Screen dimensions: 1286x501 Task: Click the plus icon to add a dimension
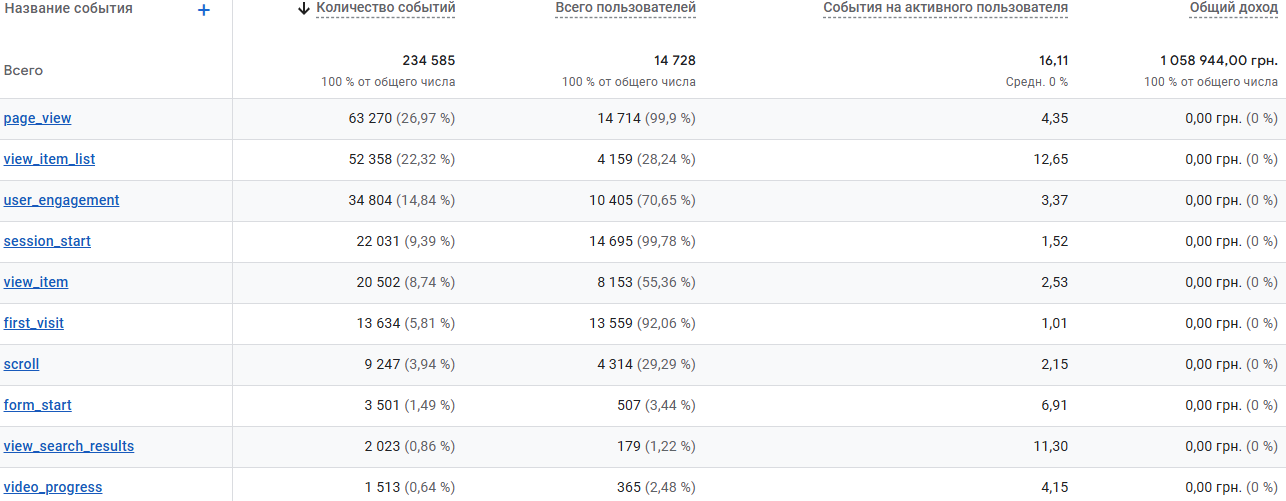point(204,10)
